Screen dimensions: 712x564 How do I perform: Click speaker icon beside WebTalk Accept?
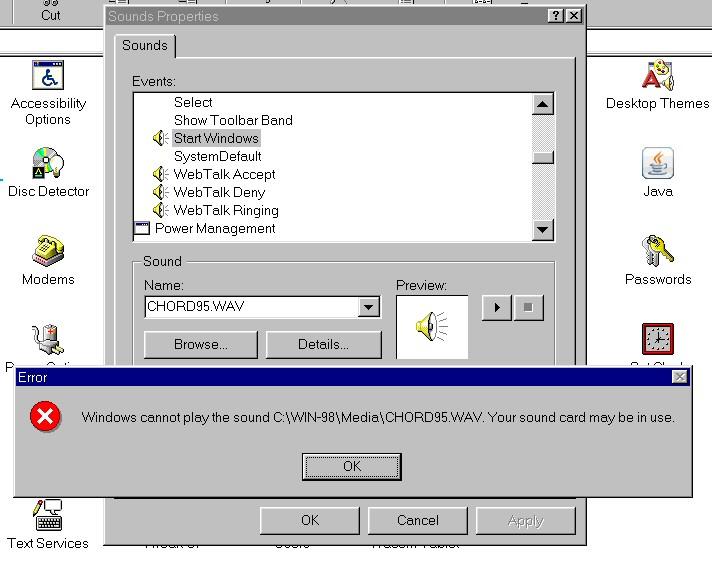click(160, 174)
